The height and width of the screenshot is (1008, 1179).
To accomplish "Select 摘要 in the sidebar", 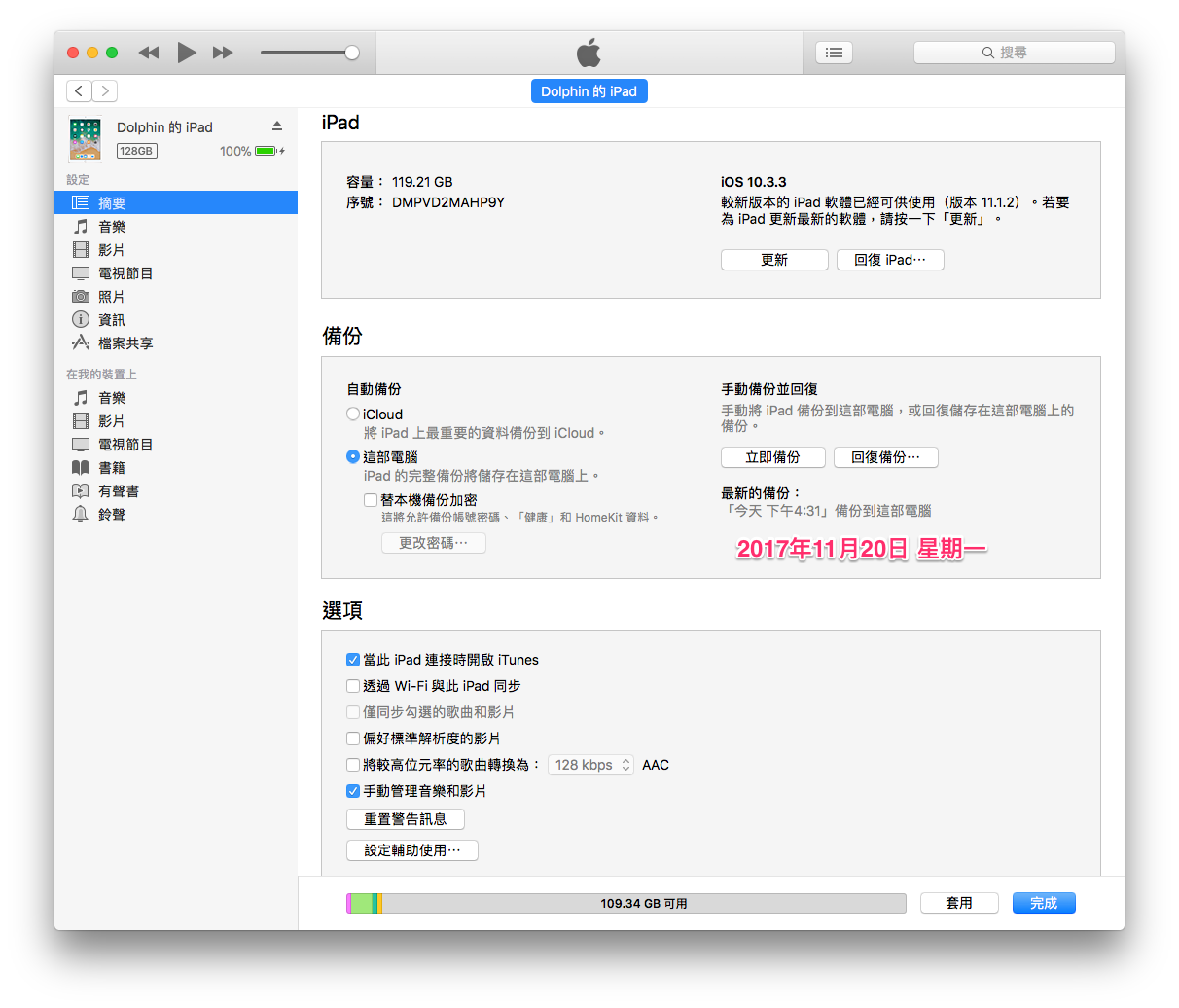I will 112,202.
